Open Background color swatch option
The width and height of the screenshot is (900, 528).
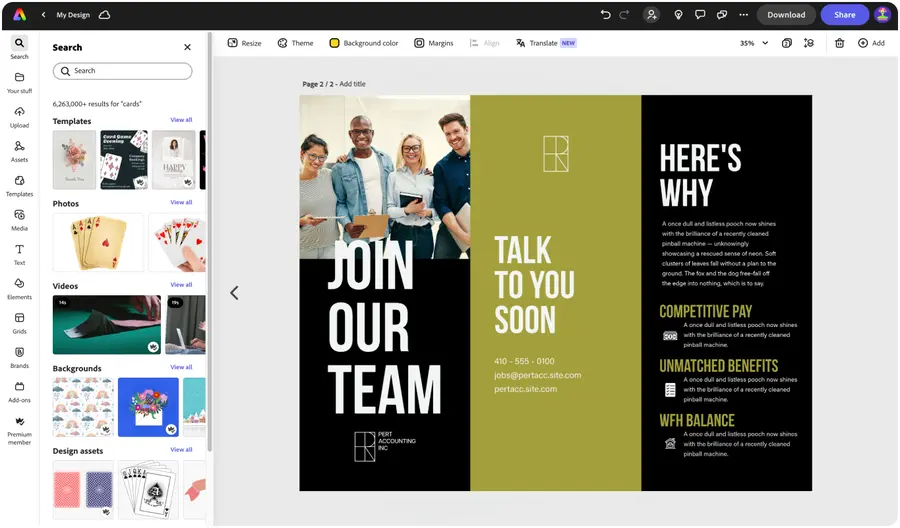364,43
